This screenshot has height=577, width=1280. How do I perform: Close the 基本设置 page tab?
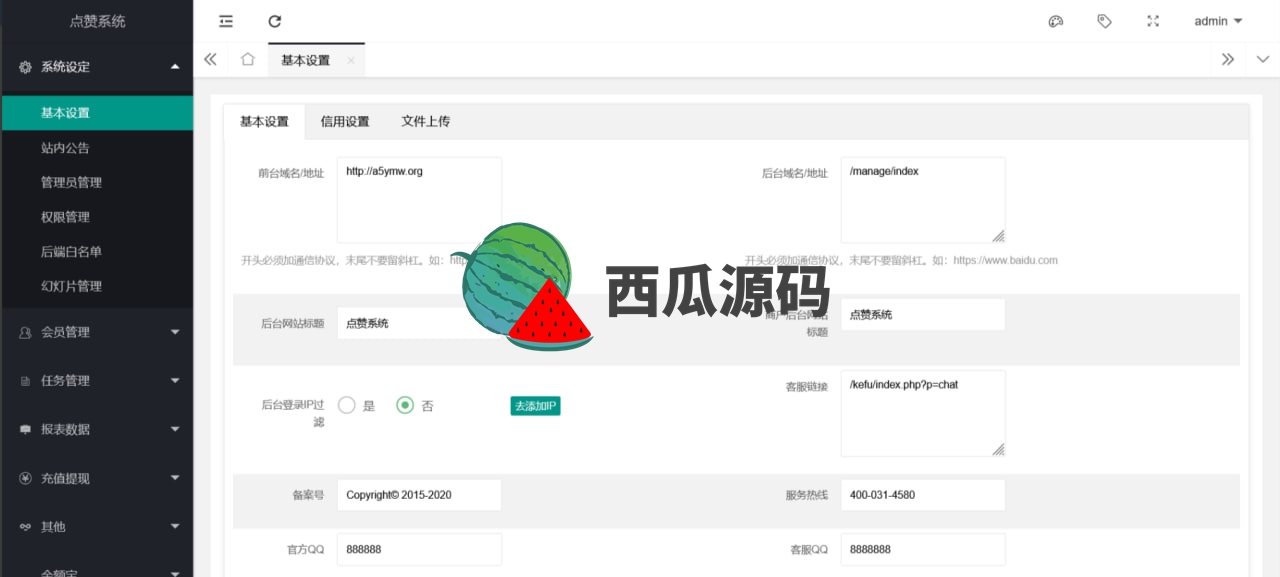click(x=351, y=60)
